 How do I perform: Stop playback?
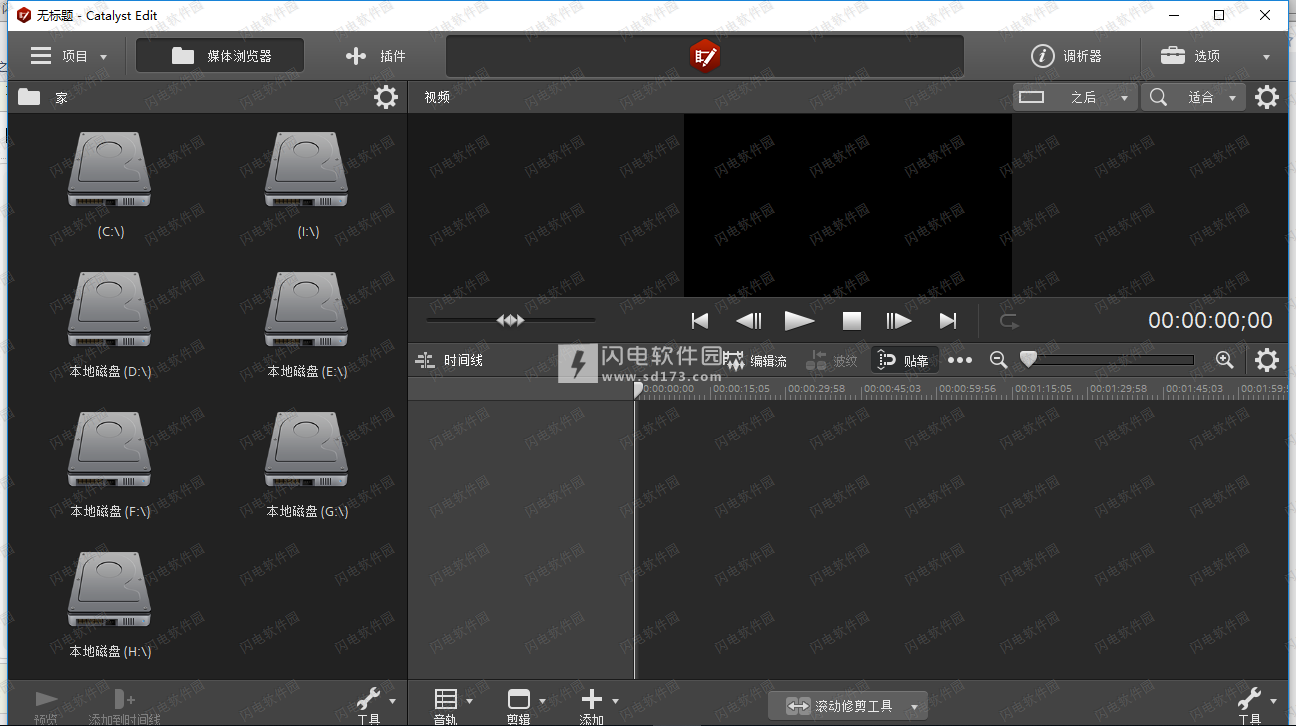(x=851, y=320)
